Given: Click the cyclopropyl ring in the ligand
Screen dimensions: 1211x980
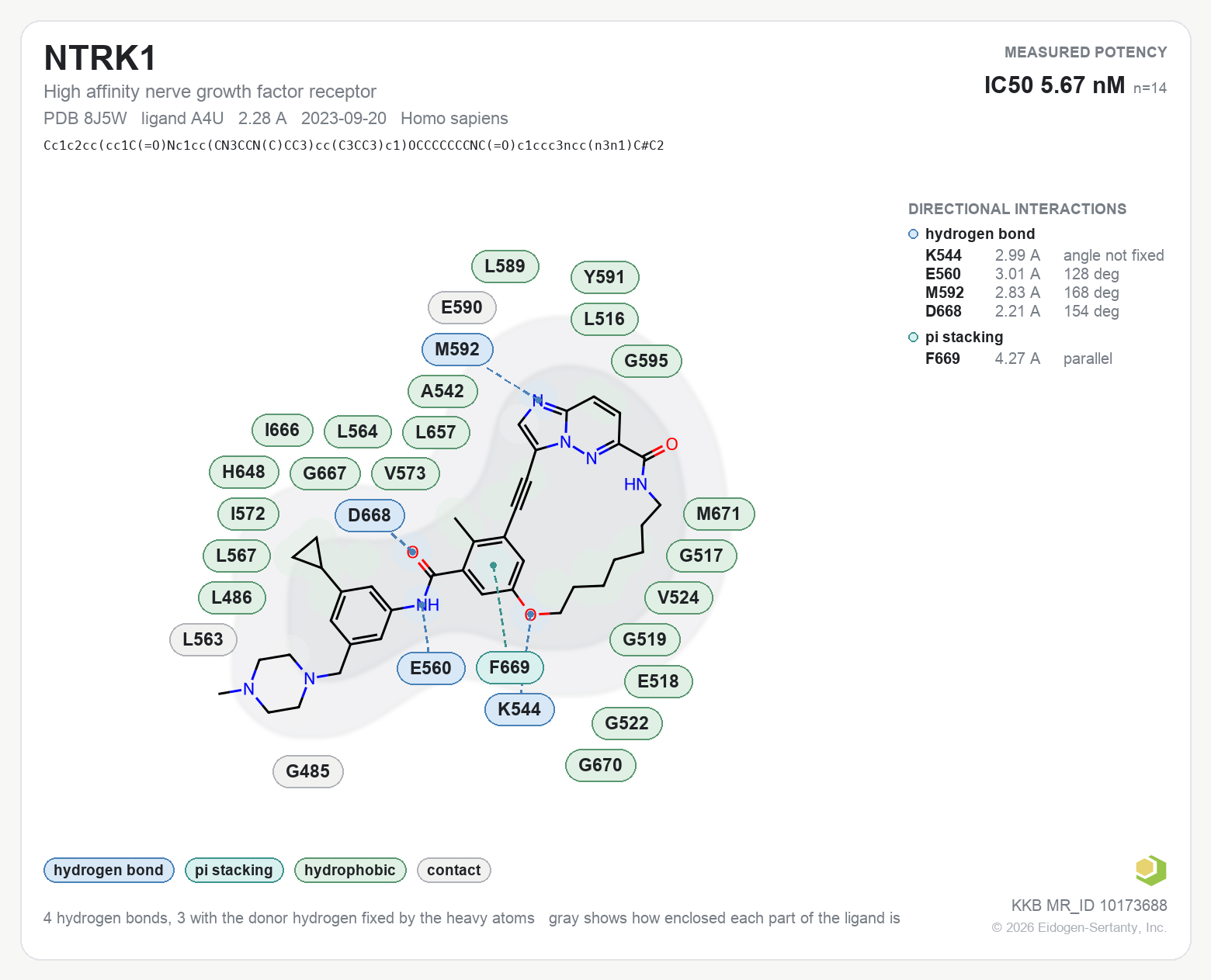Looking at the screenshot, I should 311,552.
